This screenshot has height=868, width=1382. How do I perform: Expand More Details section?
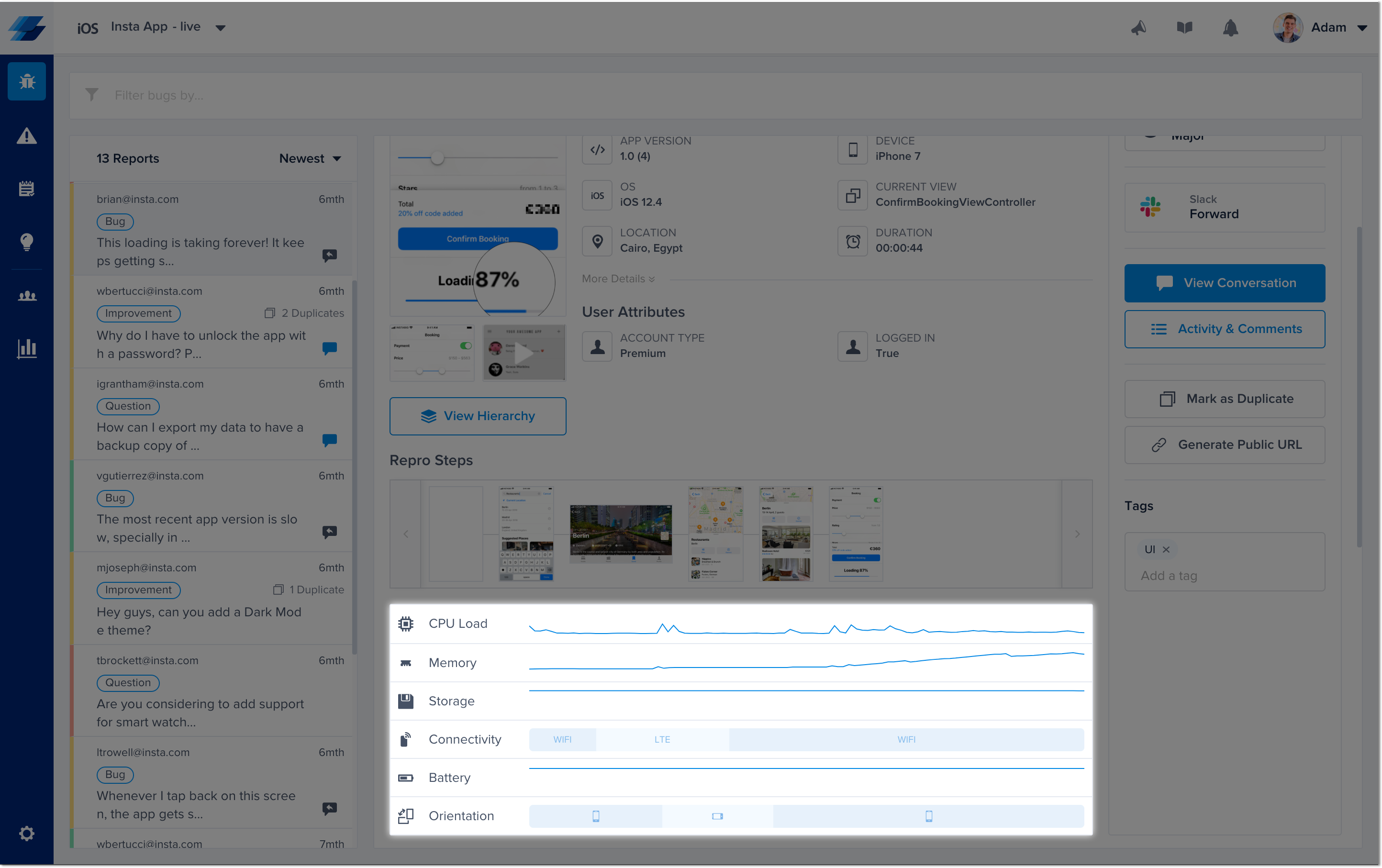617,279
